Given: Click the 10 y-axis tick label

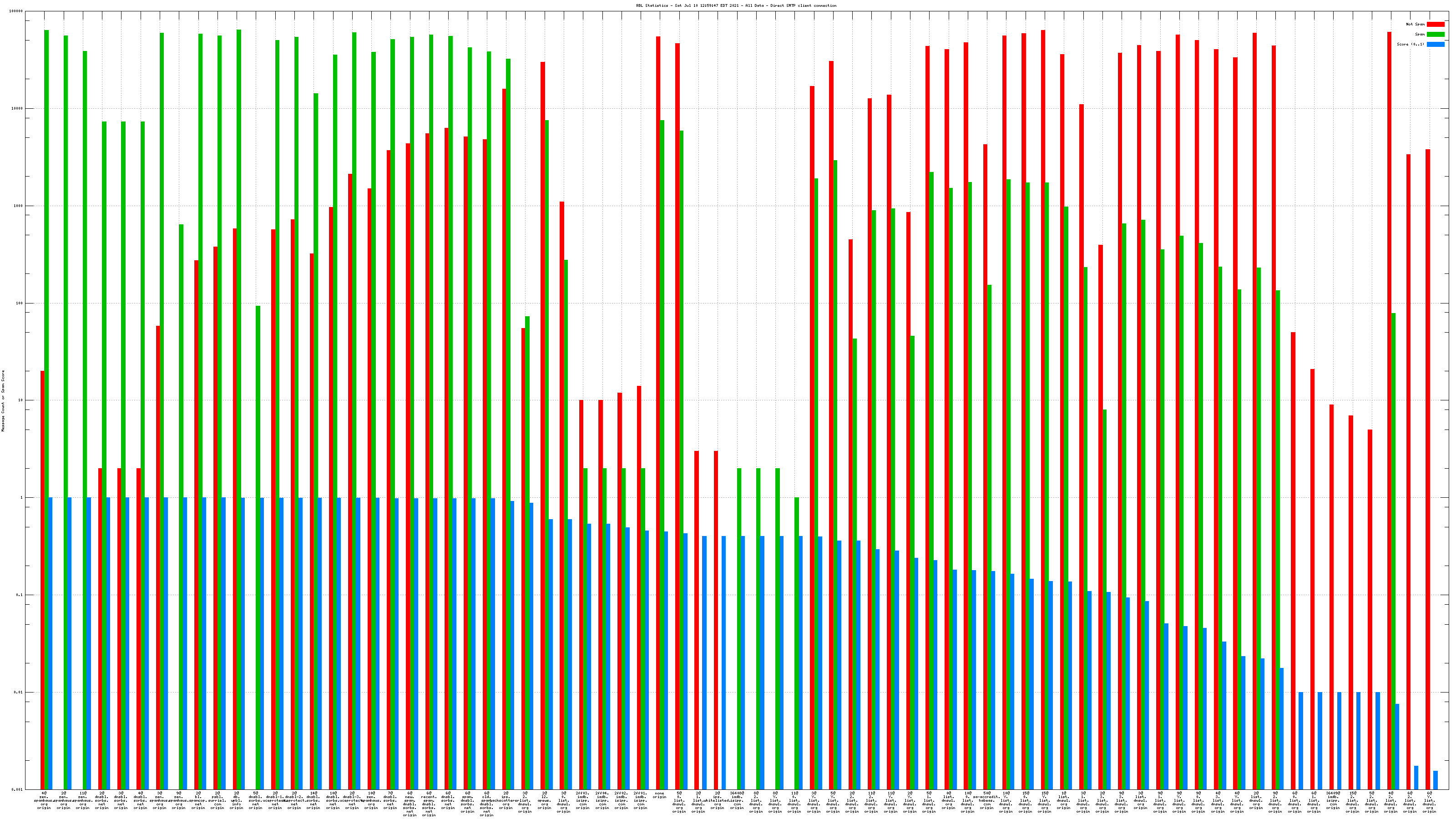Looking at the screenshot, I should 20,401.
